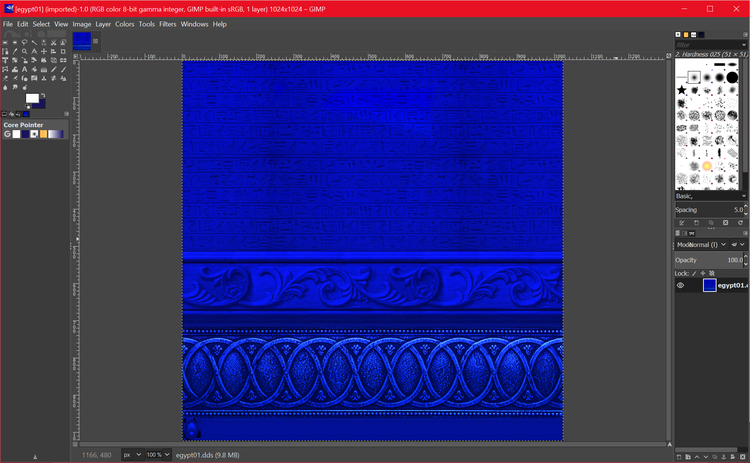Open the image navigation icon at canvas corner

670,445
